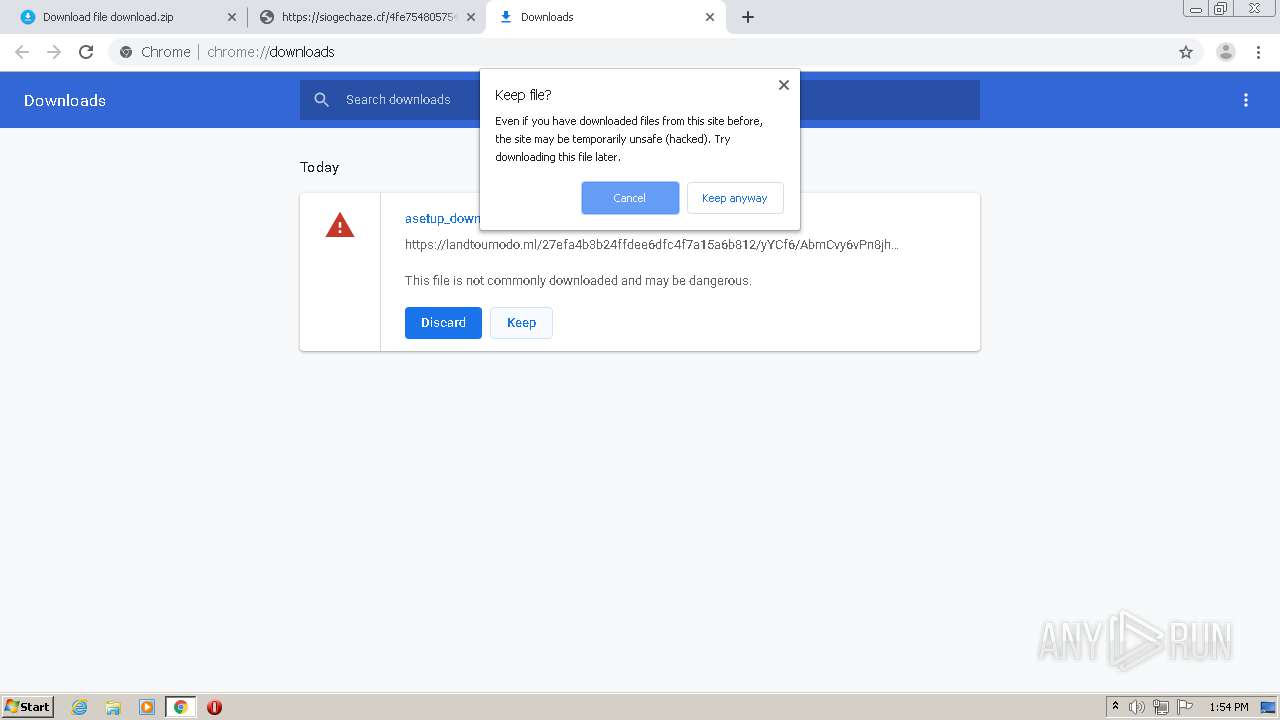Viewport: 1280px width, 720px height.
Task: Show hidden system tray icons
Action: [1116, 706]
